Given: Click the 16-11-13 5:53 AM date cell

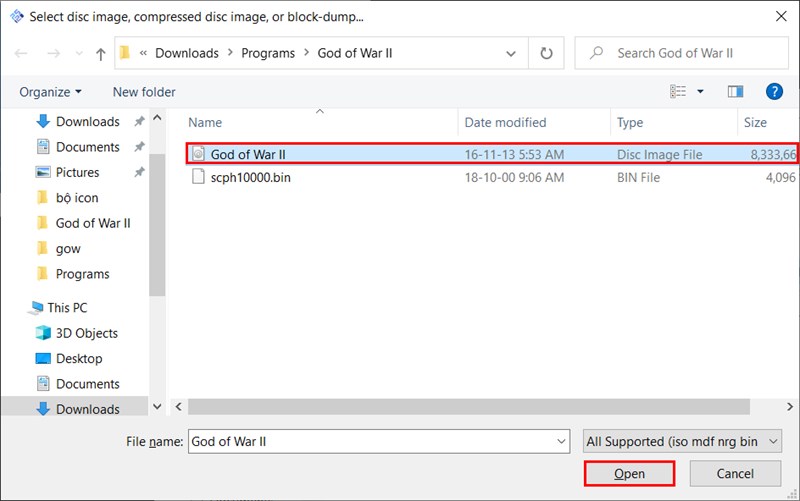Looking at the screenshot, I should 514,154.
